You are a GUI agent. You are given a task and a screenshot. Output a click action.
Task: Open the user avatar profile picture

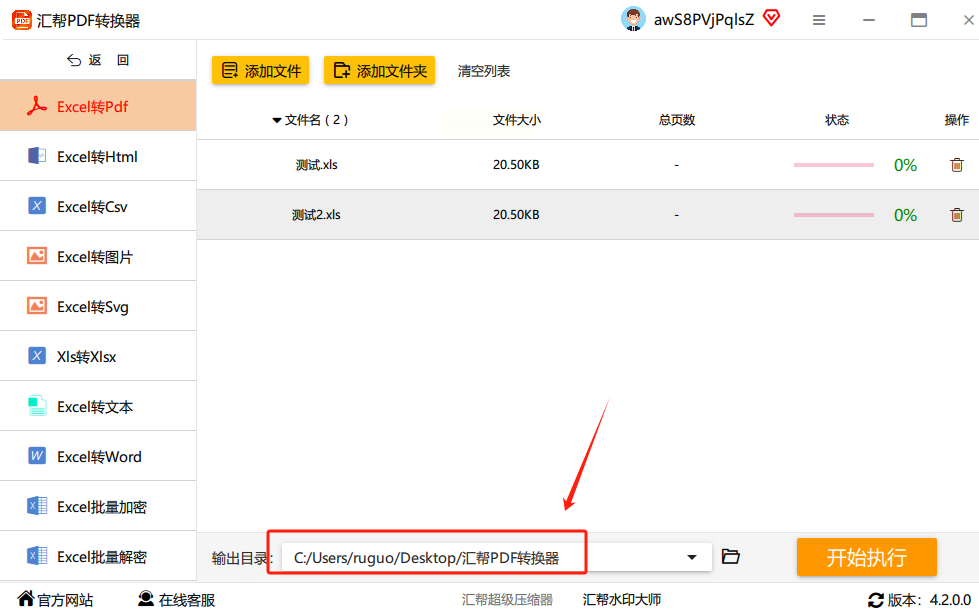pos(633,19)
